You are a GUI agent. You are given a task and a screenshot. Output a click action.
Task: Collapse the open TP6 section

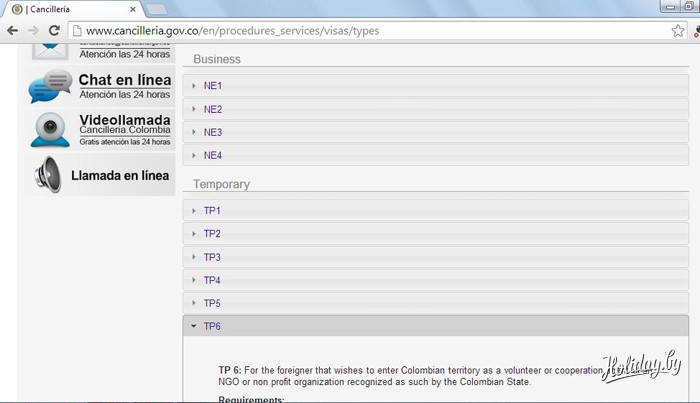click(x=211, y=326)
